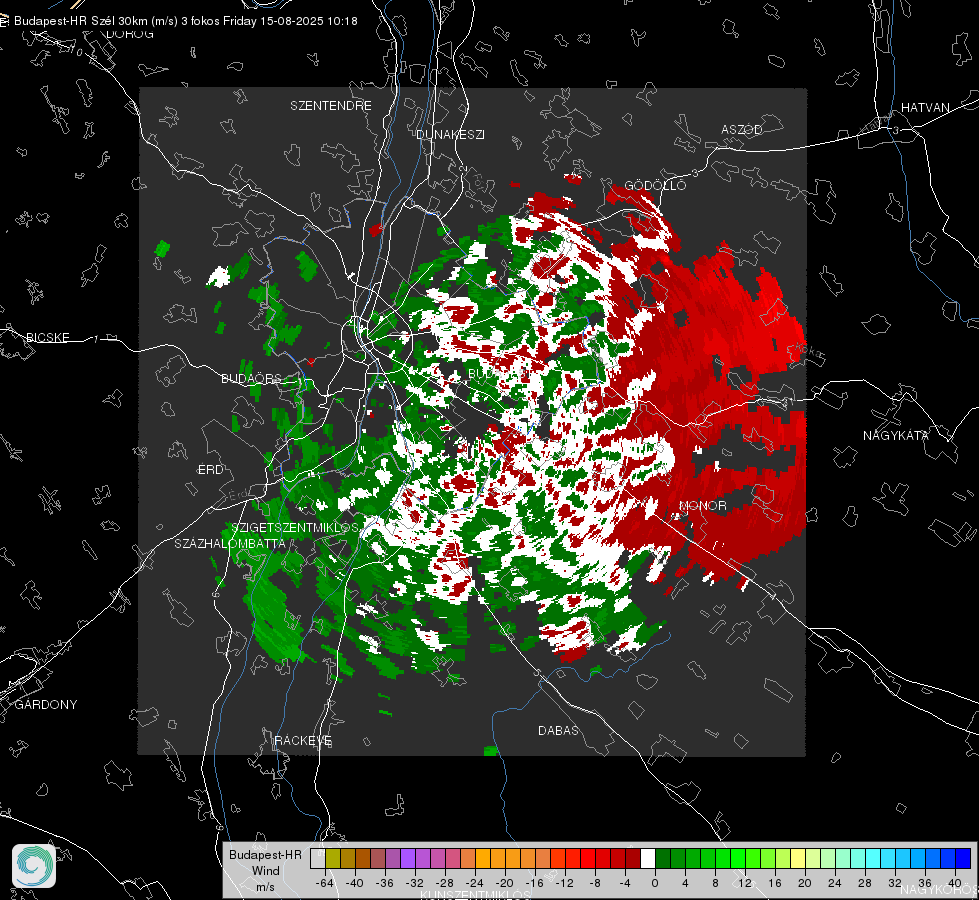Click the Budapest-HR legend title

pyautogui.click(x=265, y=854)
